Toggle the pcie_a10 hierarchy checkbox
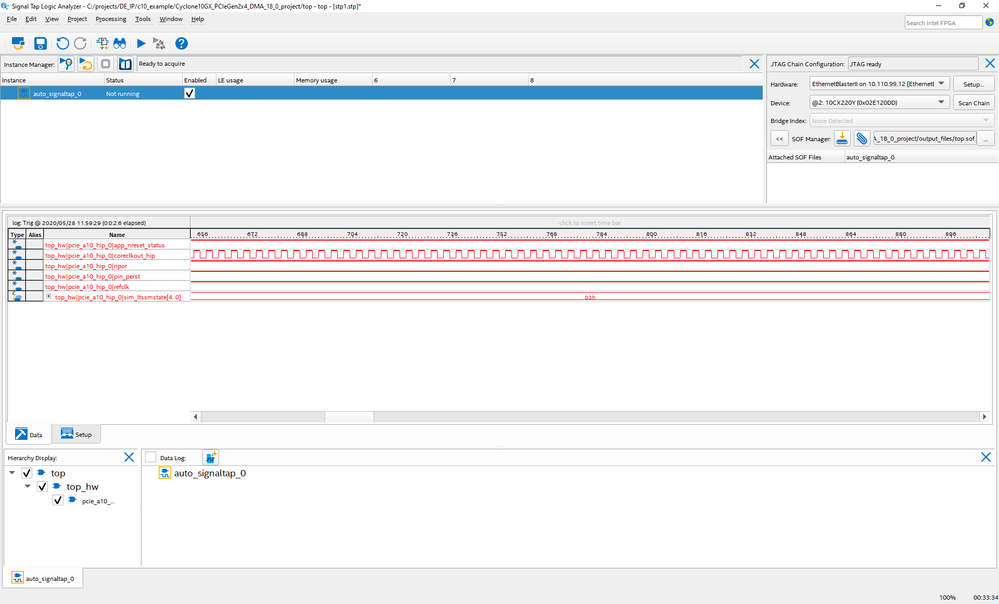This screenshot has height=604, width=999. point(58,500)
